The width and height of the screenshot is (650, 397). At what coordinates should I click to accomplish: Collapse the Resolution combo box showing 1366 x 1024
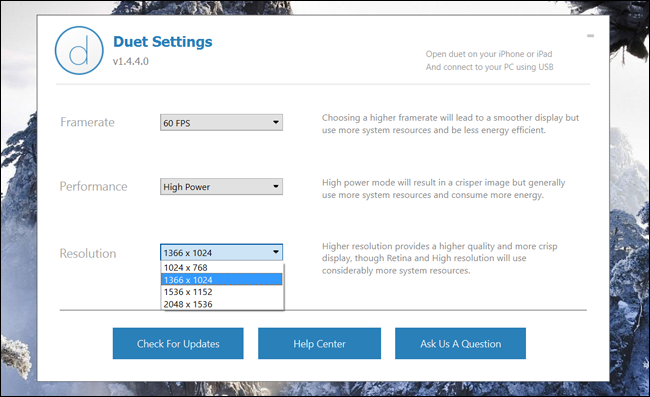[x=221, y=252]
